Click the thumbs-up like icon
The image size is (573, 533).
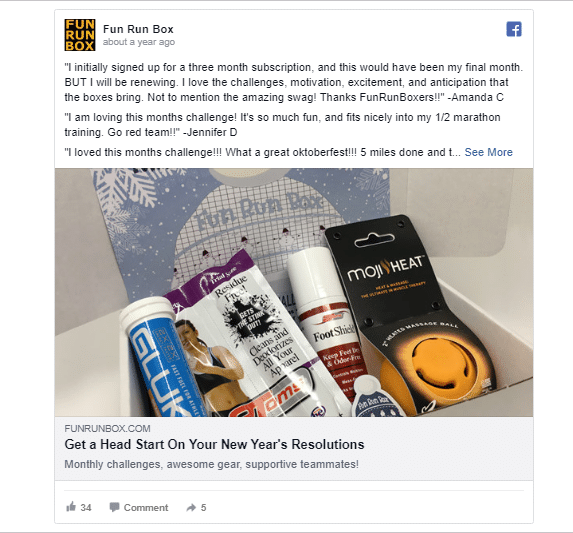click(71, 507)
